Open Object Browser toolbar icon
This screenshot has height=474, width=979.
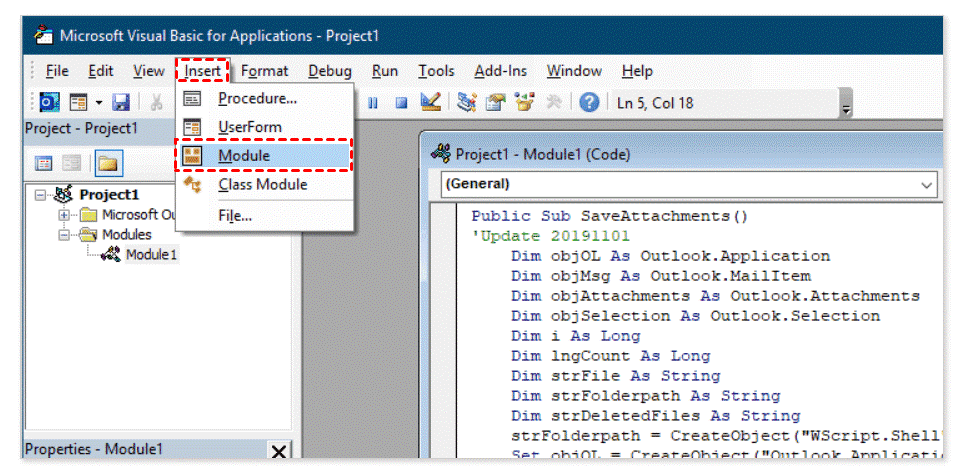[x=524, y=102]
